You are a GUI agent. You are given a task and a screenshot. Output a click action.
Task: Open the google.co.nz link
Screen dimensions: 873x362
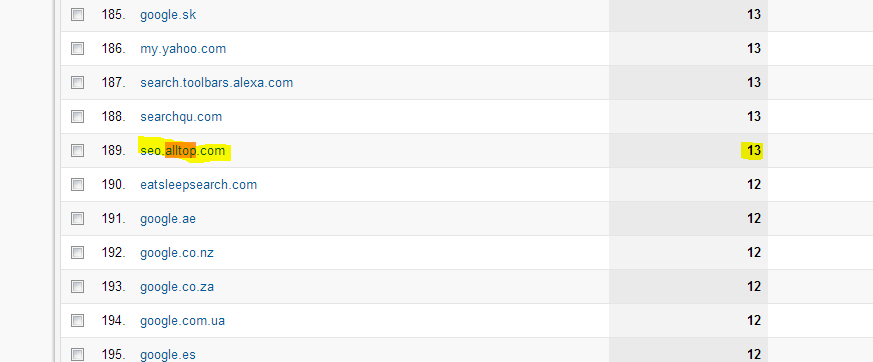click(x=176, y=253)
